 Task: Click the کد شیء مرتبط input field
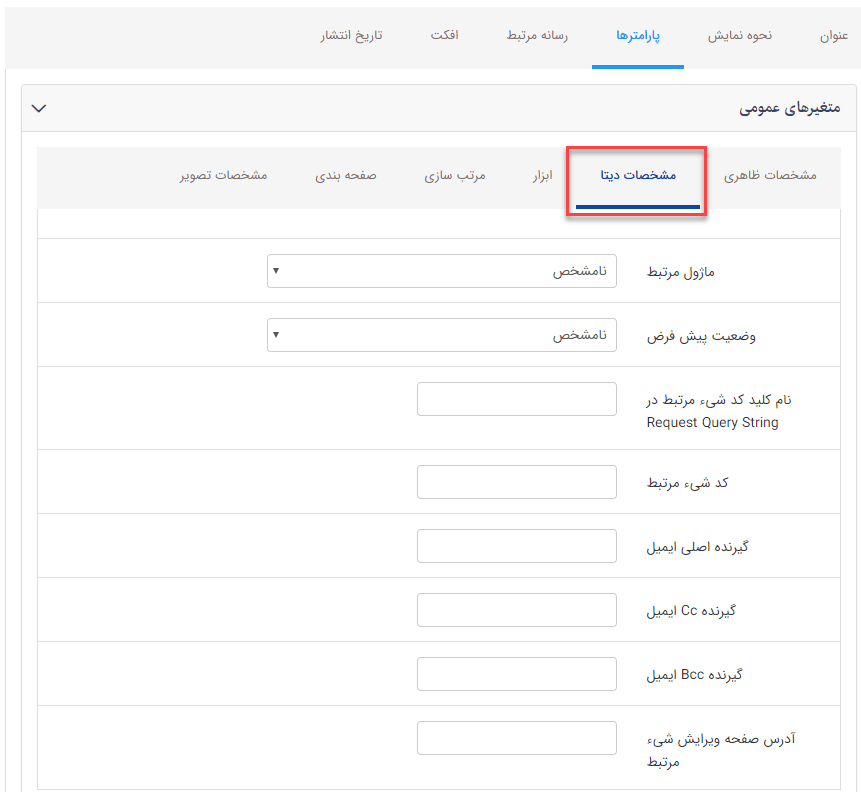(x=516, y=481)
